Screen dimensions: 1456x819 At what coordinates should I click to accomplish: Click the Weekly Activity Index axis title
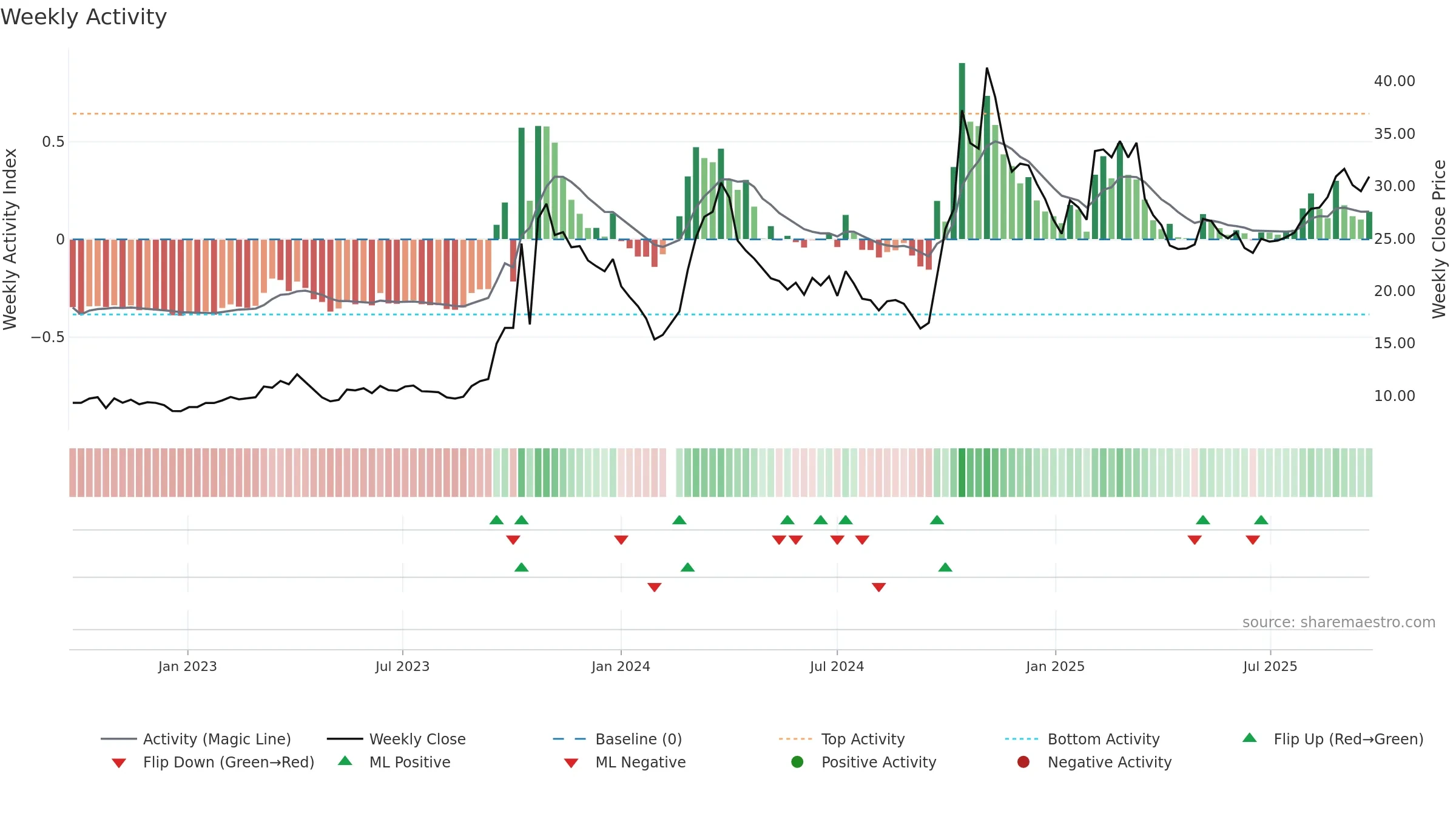(10, 240)
